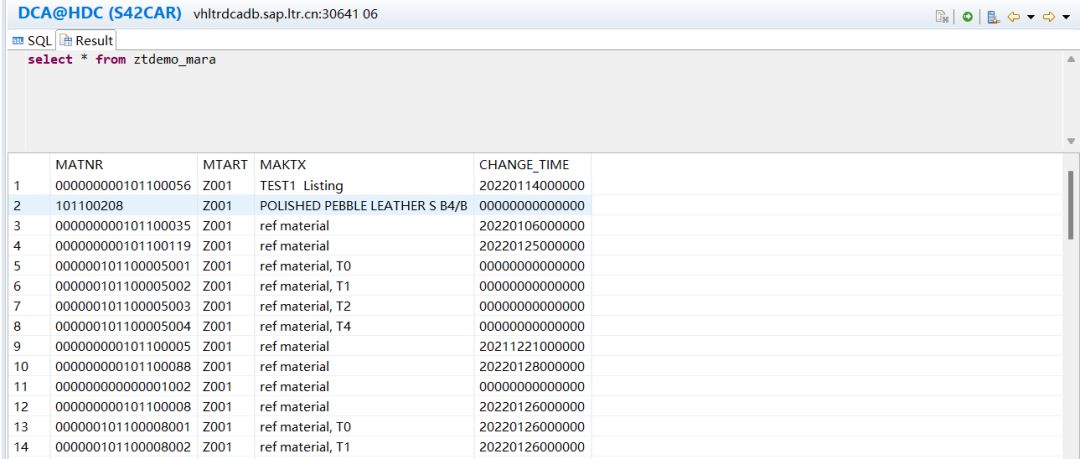Click the SQL editor scroll-up arrow
Image resolution: width=1080 pixels, height=459 pixels.
click(x=1070, y=60)
